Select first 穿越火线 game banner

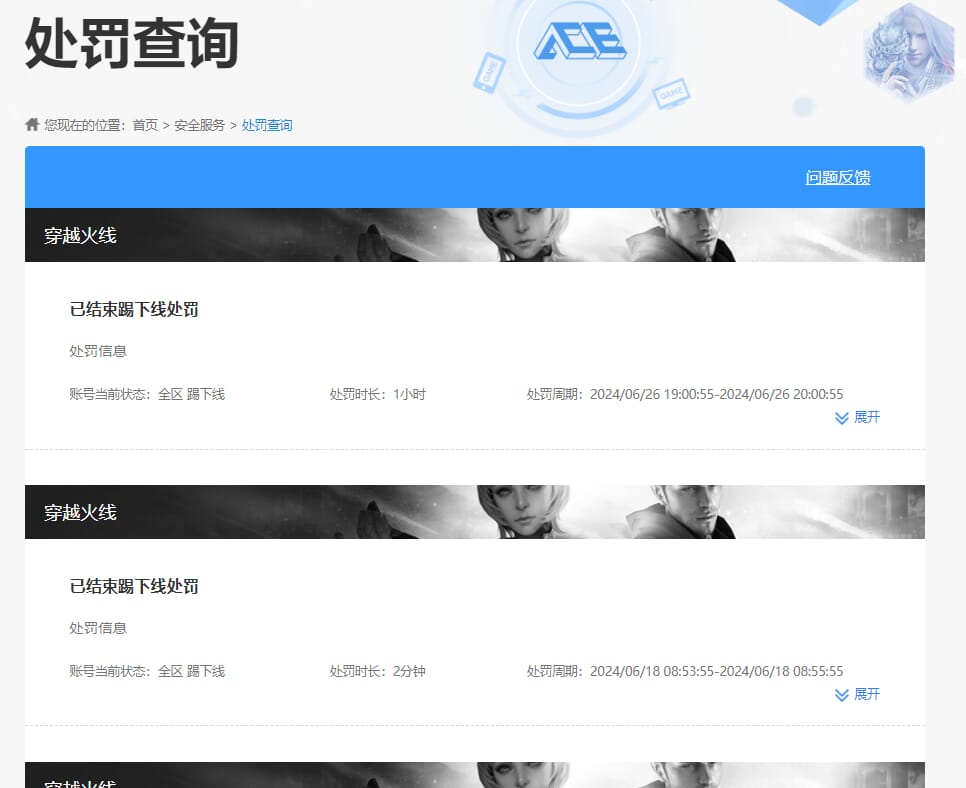[x=475, y=235]
